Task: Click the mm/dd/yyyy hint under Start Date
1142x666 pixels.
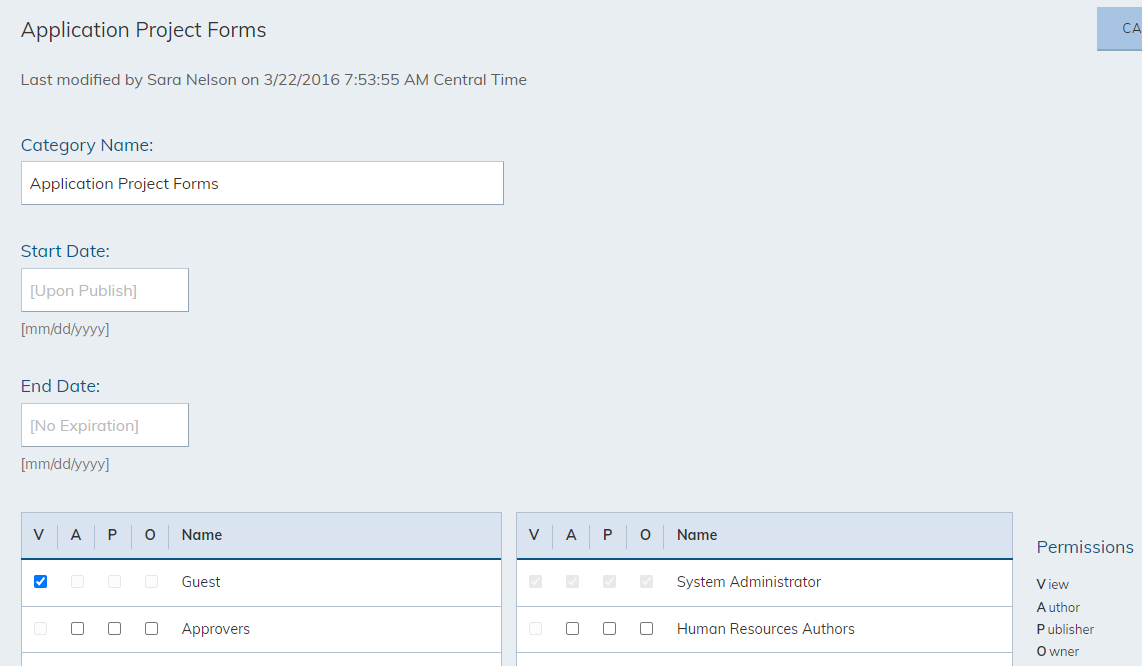Action: point(65,329)
